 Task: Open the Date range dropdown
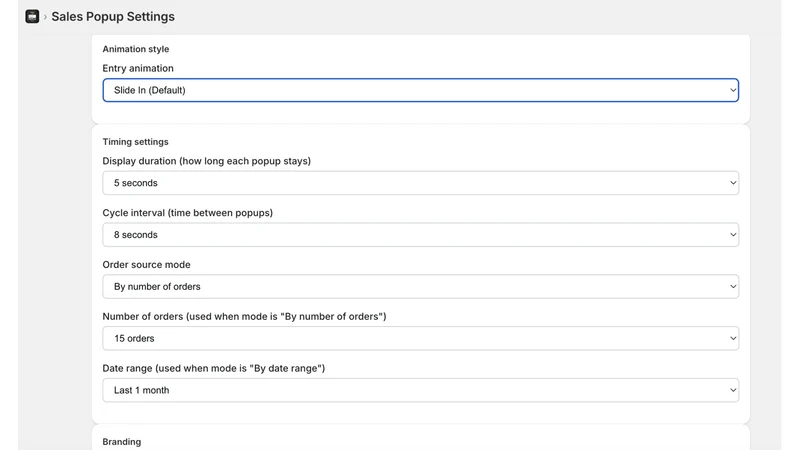(420, 390)
